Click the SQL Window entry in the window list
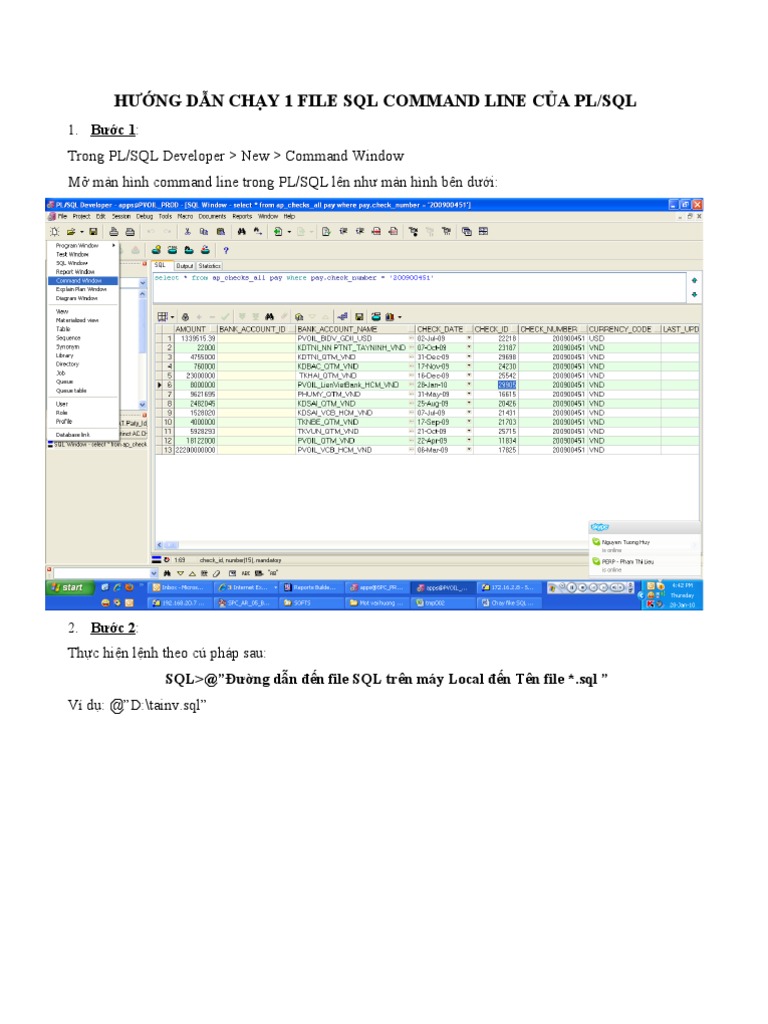 [x=98, y=444]
